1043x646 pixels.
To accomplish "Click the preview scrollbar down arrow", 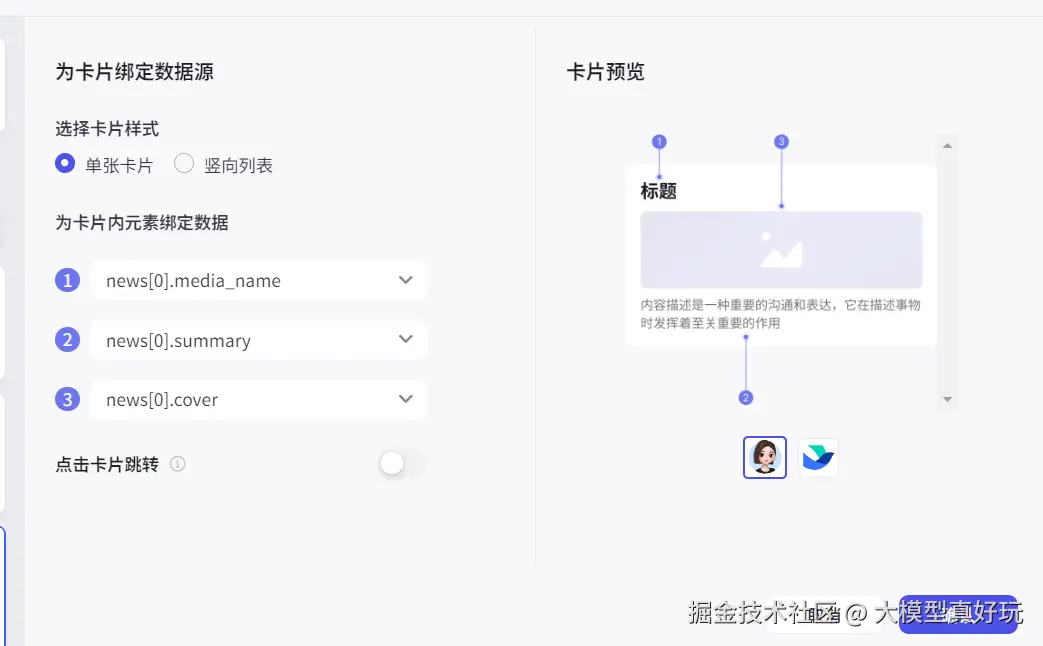I will click(x=947, y=399).
